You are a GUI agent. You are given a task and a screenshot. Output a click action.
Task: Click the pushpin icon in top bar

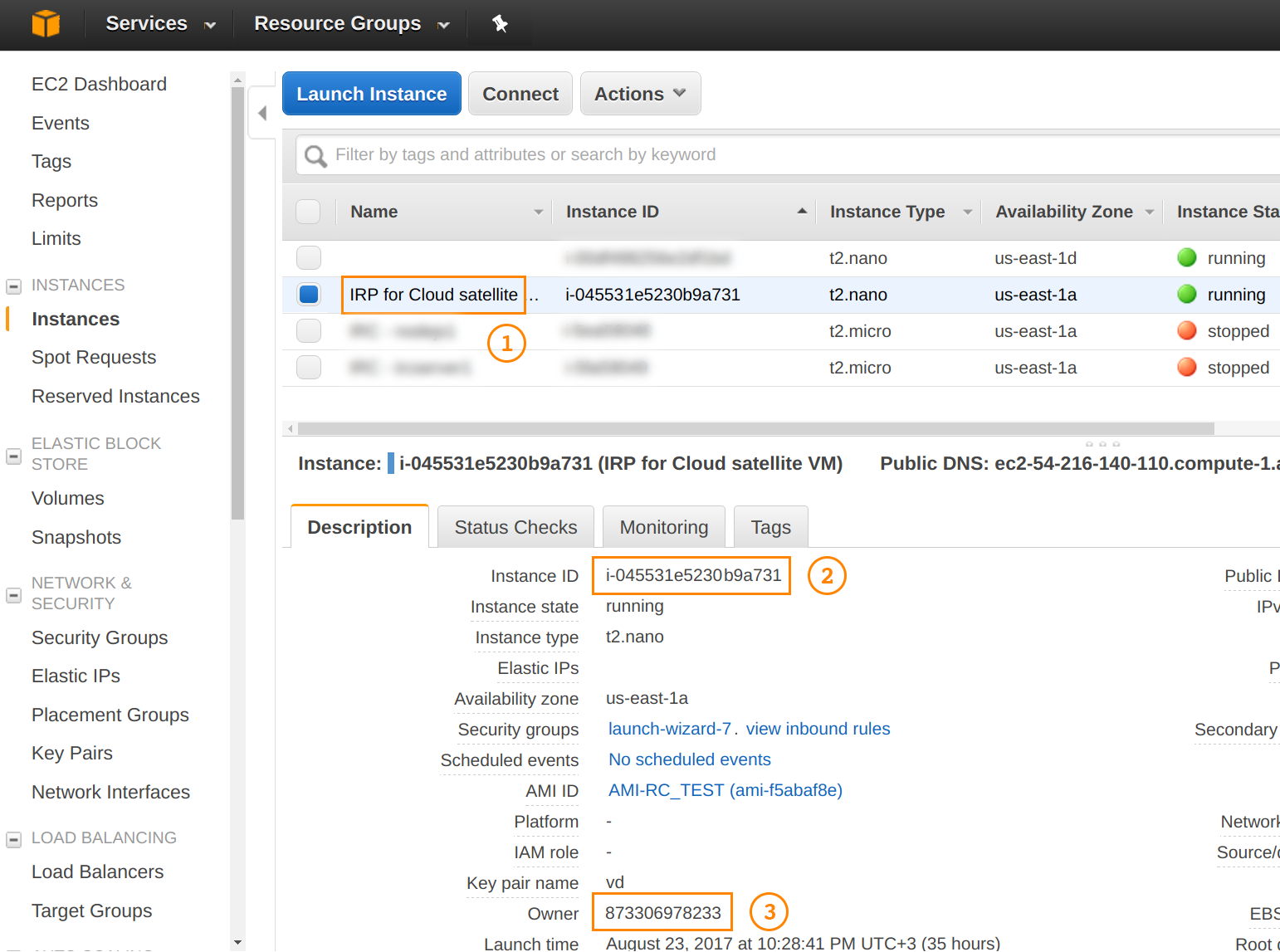point(500,23)
